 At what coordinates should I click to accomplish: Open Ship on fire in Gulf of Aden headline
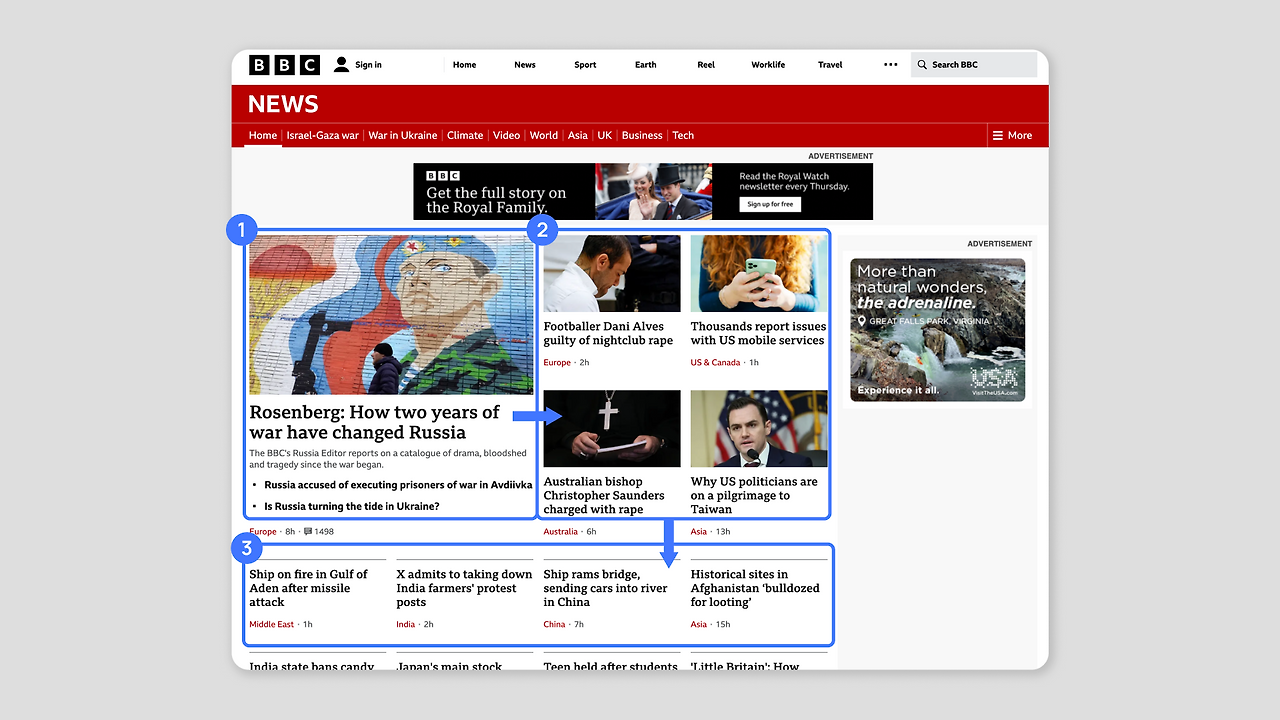click(x=308, y=588)
